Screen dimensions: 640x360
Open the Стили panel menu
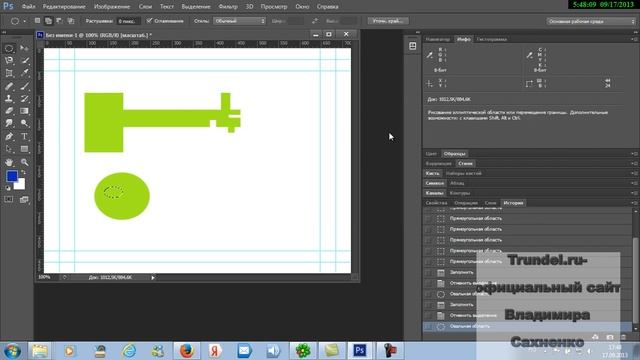634,164
